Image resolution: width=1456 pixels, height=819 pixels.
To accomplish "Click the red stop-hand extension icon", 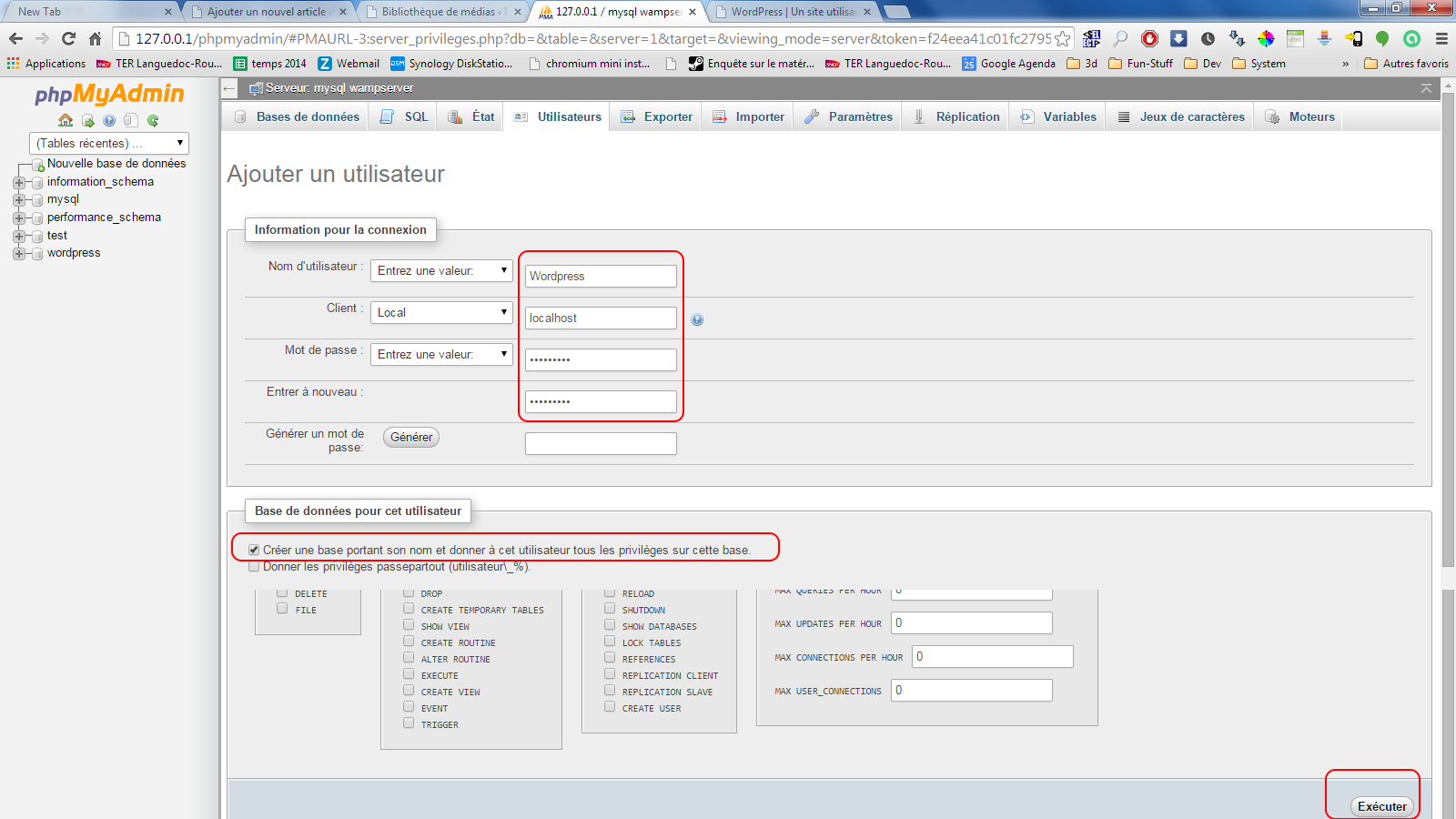I will pos(1149,38).
